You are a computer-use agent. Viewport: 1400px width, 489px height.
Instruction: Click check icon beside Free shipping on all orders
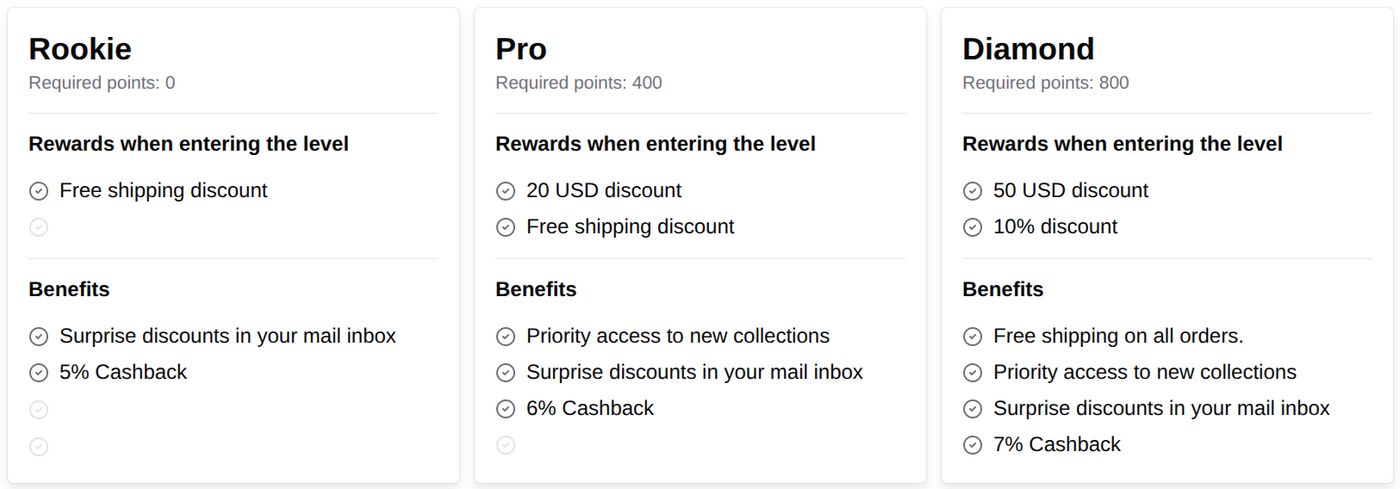pos(972,337)
